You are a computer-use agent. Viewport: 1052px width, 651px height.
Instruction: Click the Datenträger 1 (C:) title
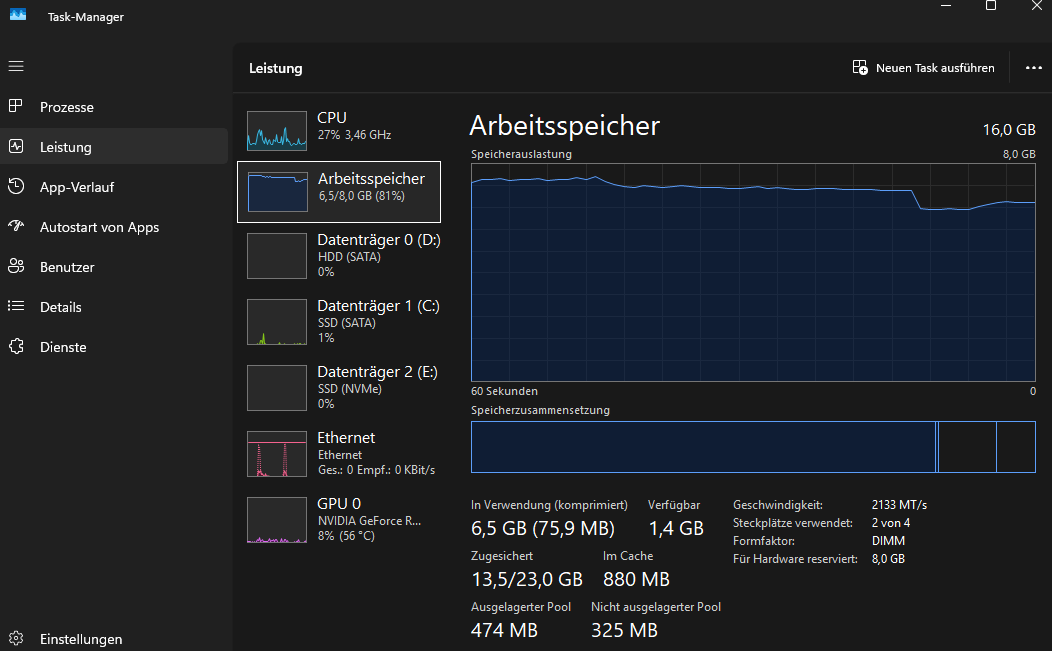[378, 305]
